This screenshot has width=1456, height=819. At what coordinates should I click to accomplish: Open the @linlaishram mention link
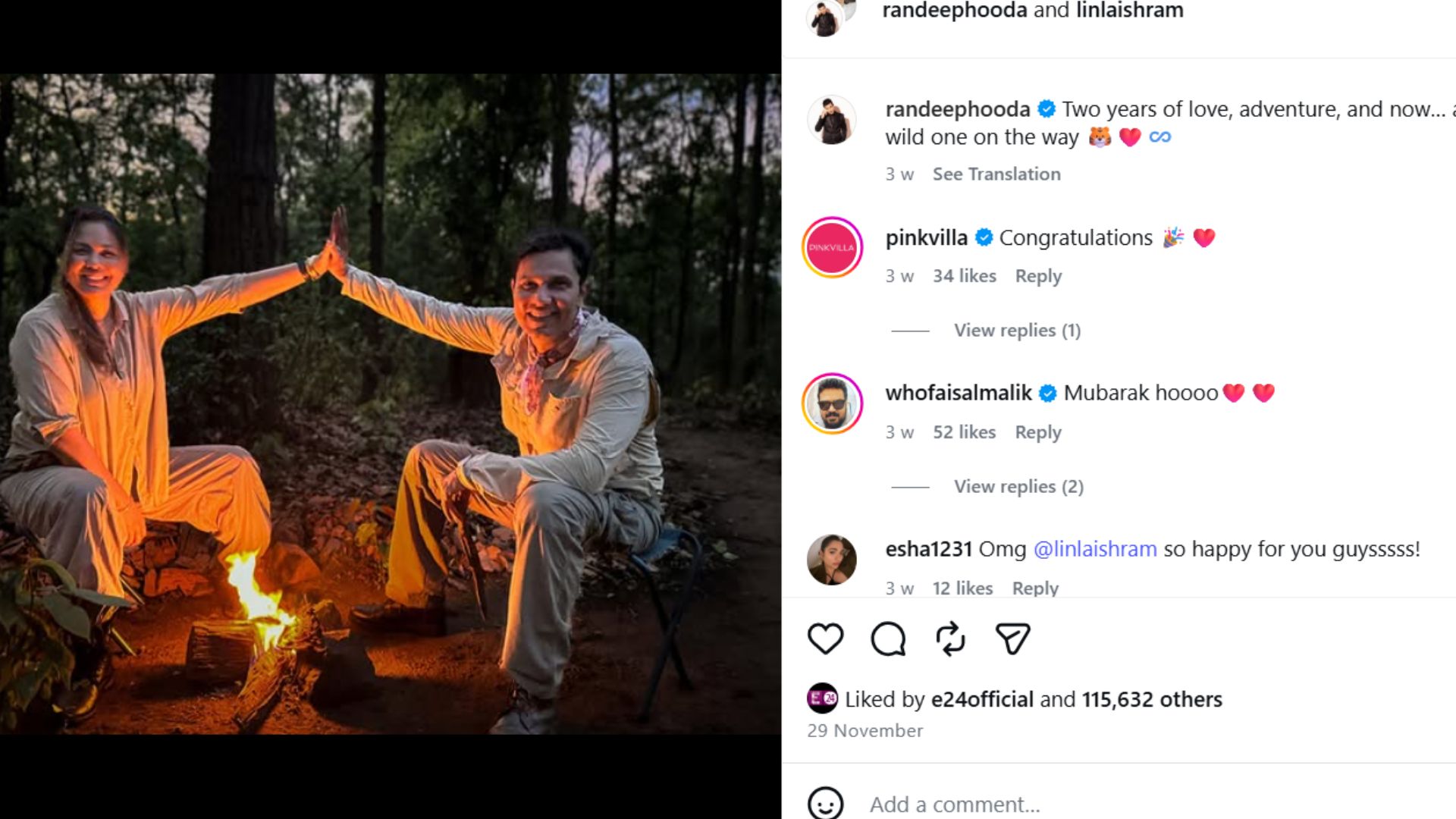1095,549
